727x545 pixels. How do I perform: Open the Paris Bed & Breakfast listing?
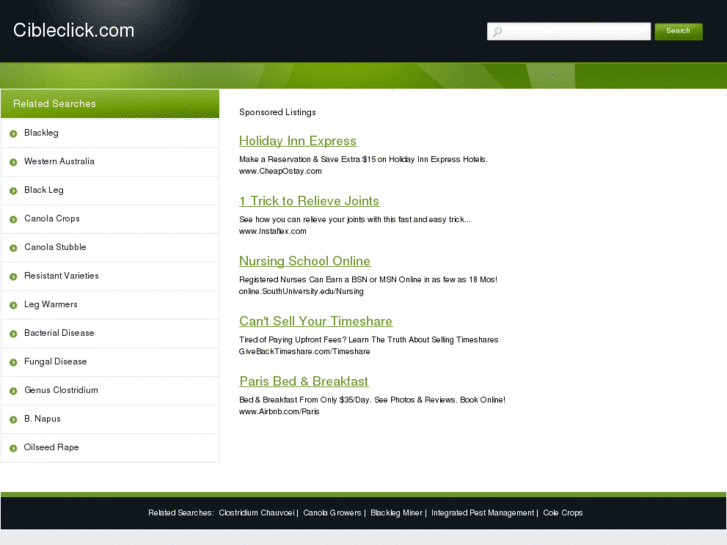[304, 381]
